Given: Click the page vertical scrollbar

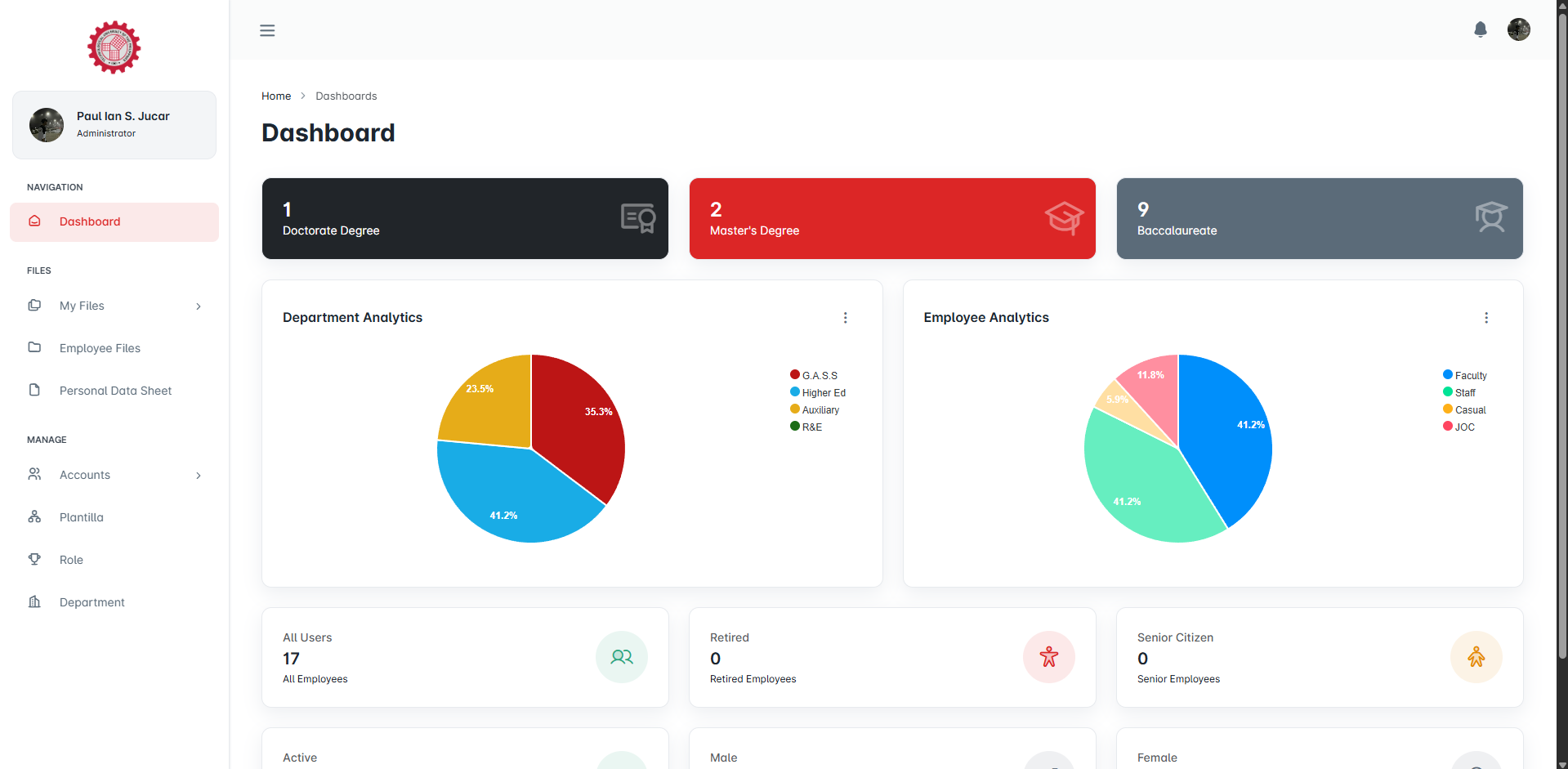Looking at the screenshot, I should [1562, 335].
